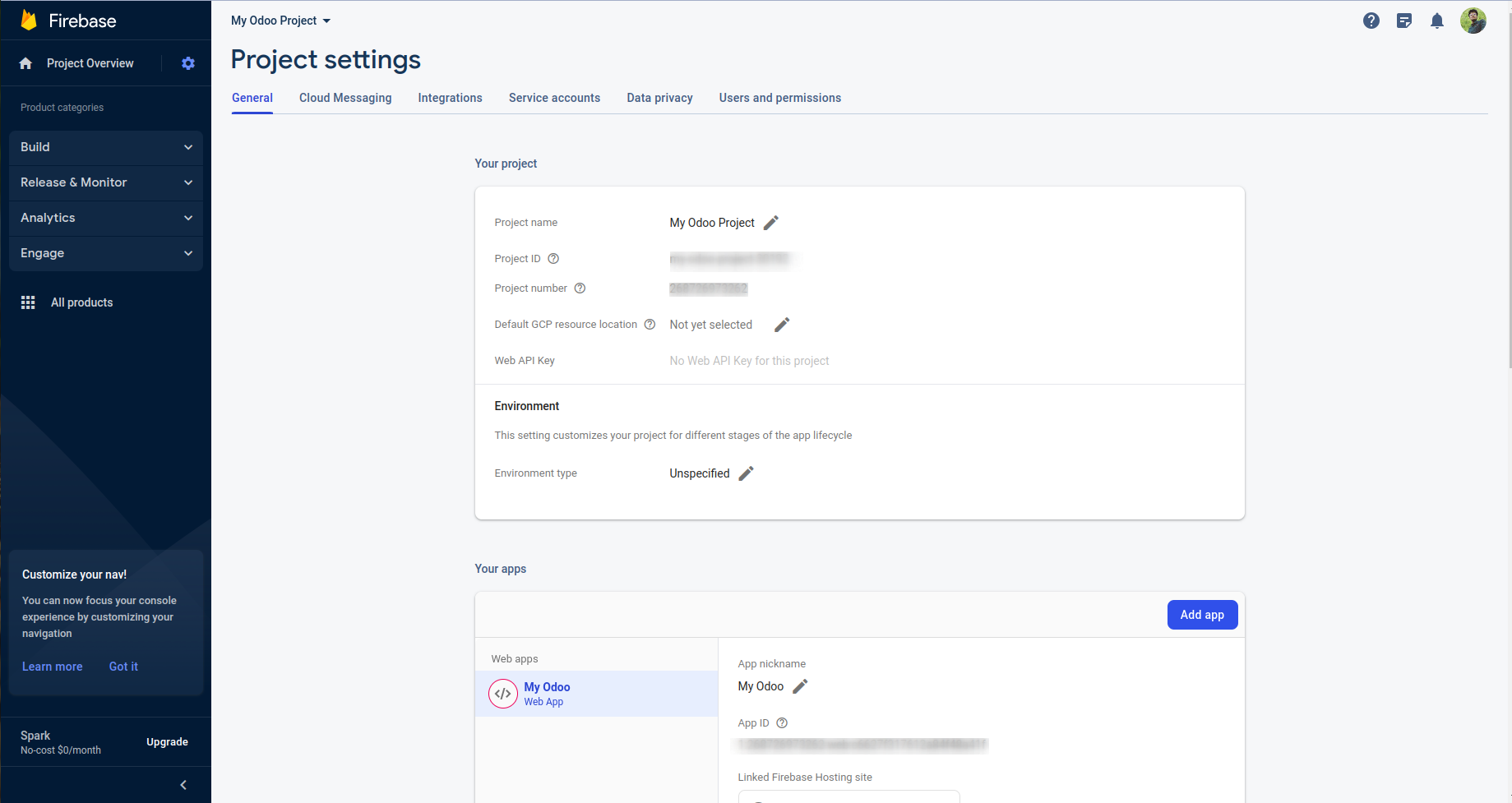
Task: Open the My Odoo Project selector dropdown
Action: pyautogui.click(x=280, y=21)
